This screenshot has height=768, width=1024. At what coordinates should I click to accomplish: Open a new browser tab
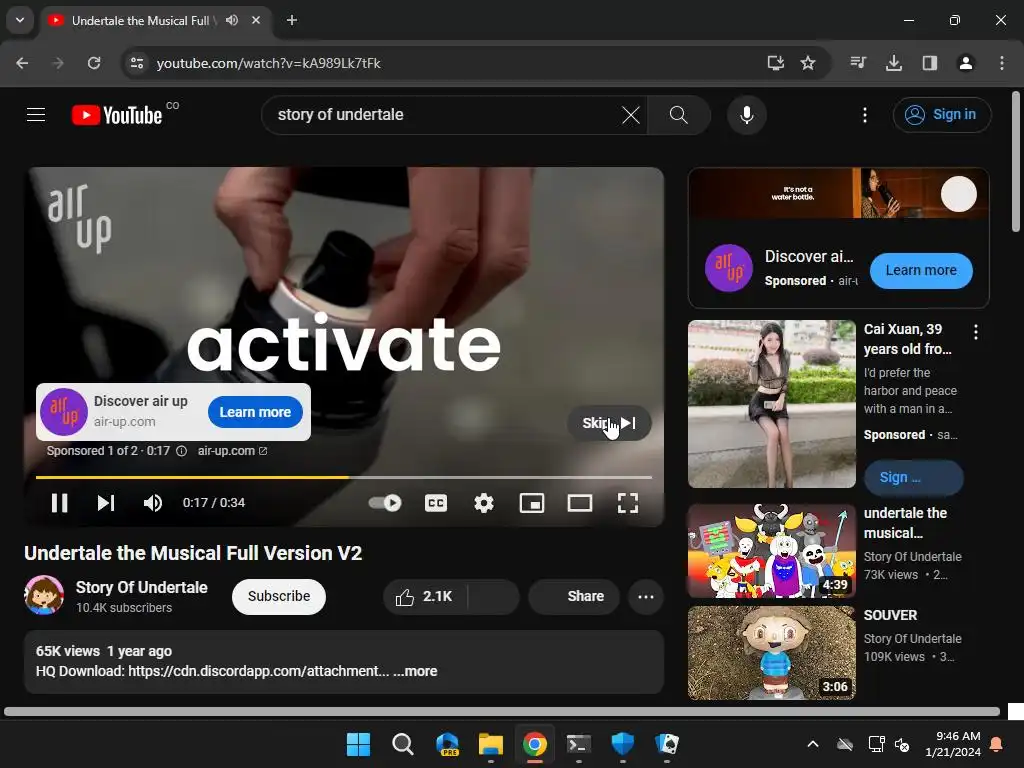coord(292,20)
